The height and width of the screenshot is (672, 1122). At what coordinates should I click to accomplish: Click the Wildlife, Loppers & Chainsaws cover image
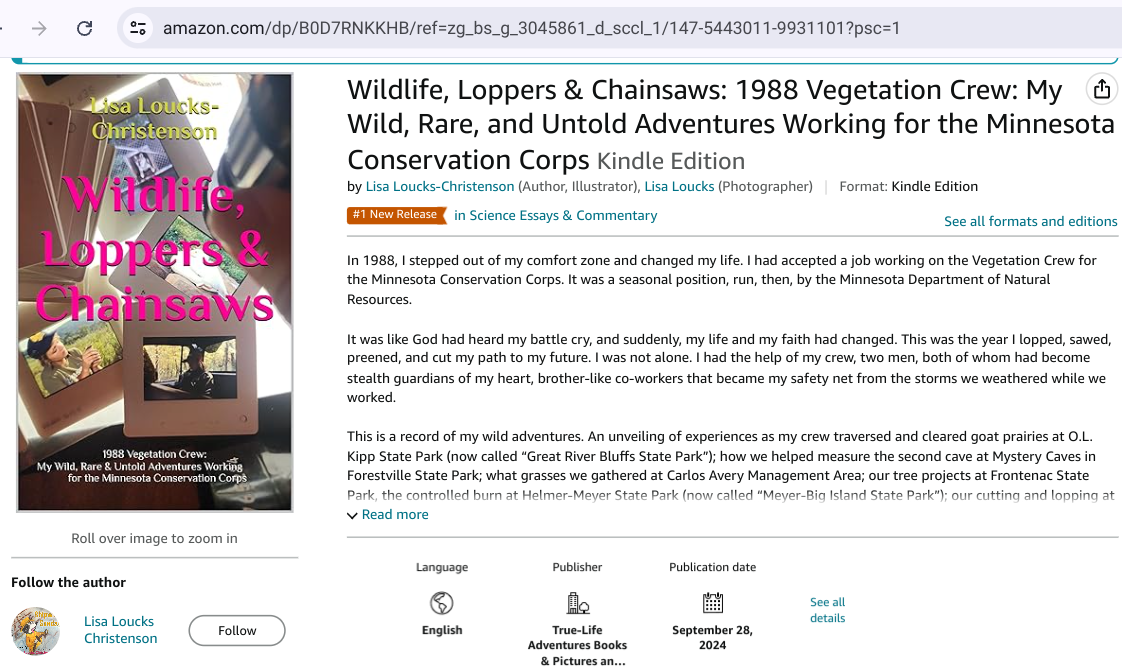[153, 290]
